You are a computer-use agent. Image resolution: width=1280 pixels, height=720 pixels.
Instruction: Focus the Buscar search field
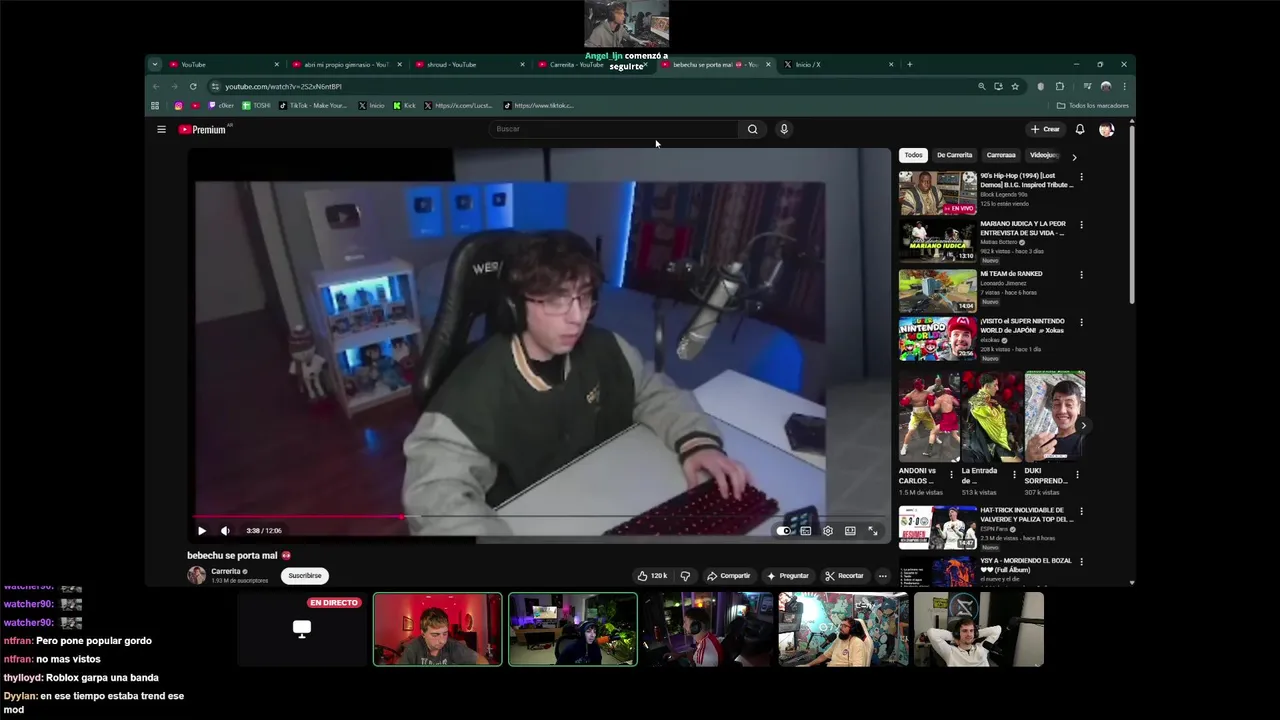click(614, 129)
